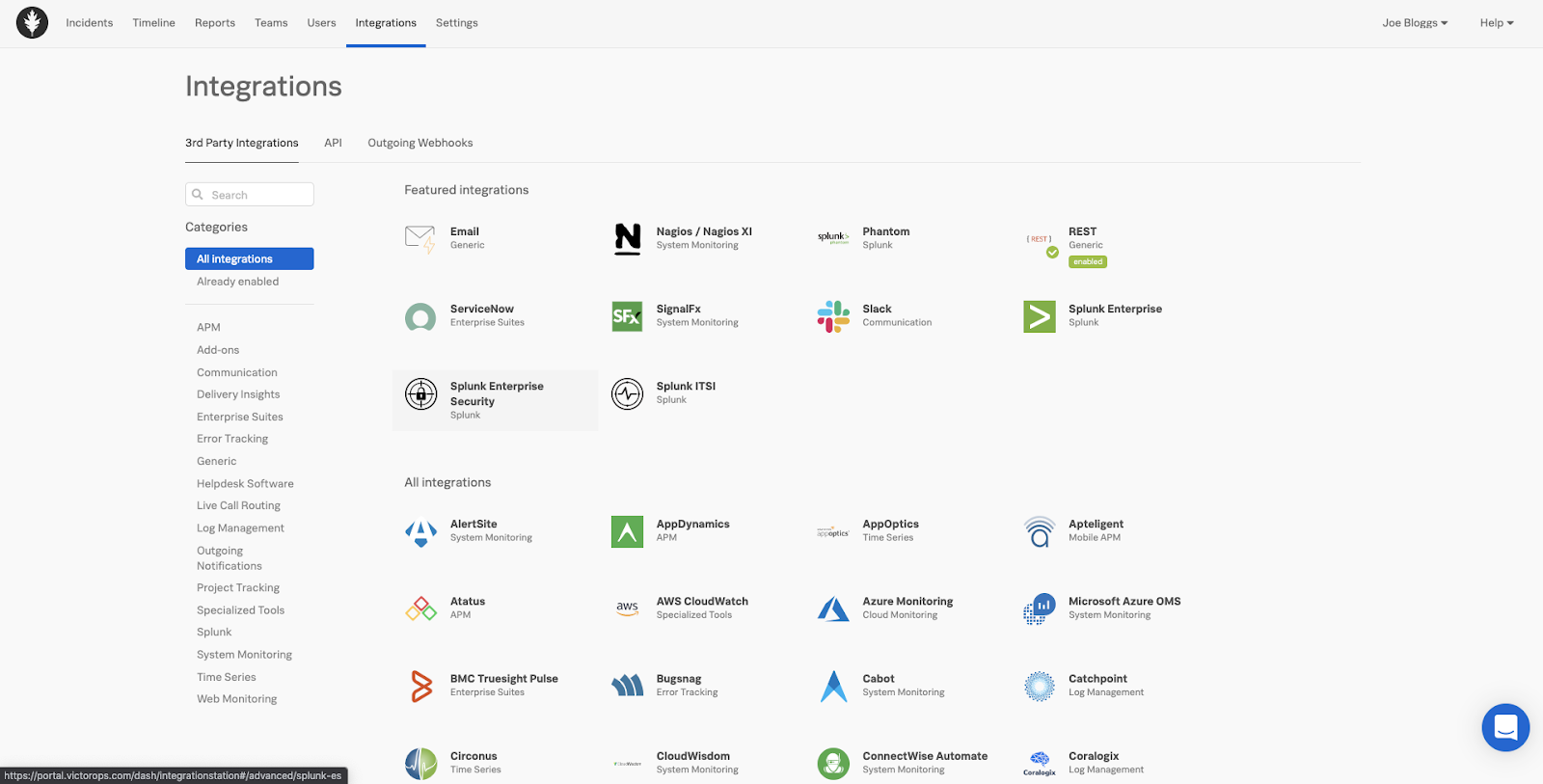
Task: Open the Users nav item
Action: 321,23
